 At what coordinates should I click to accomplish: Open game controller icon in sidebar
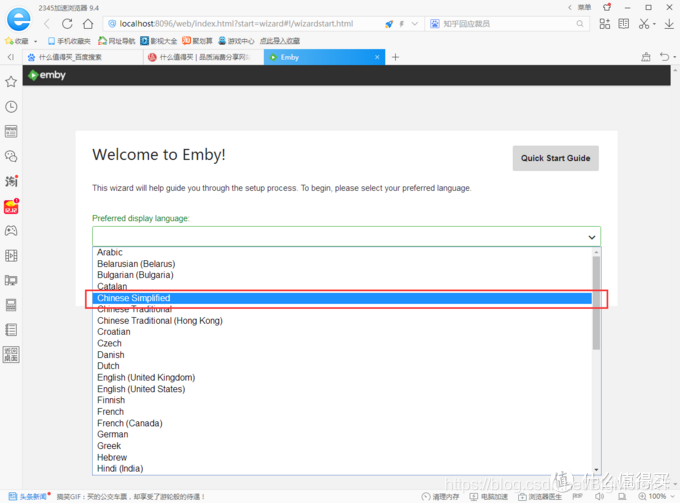[x=11, y=231]
